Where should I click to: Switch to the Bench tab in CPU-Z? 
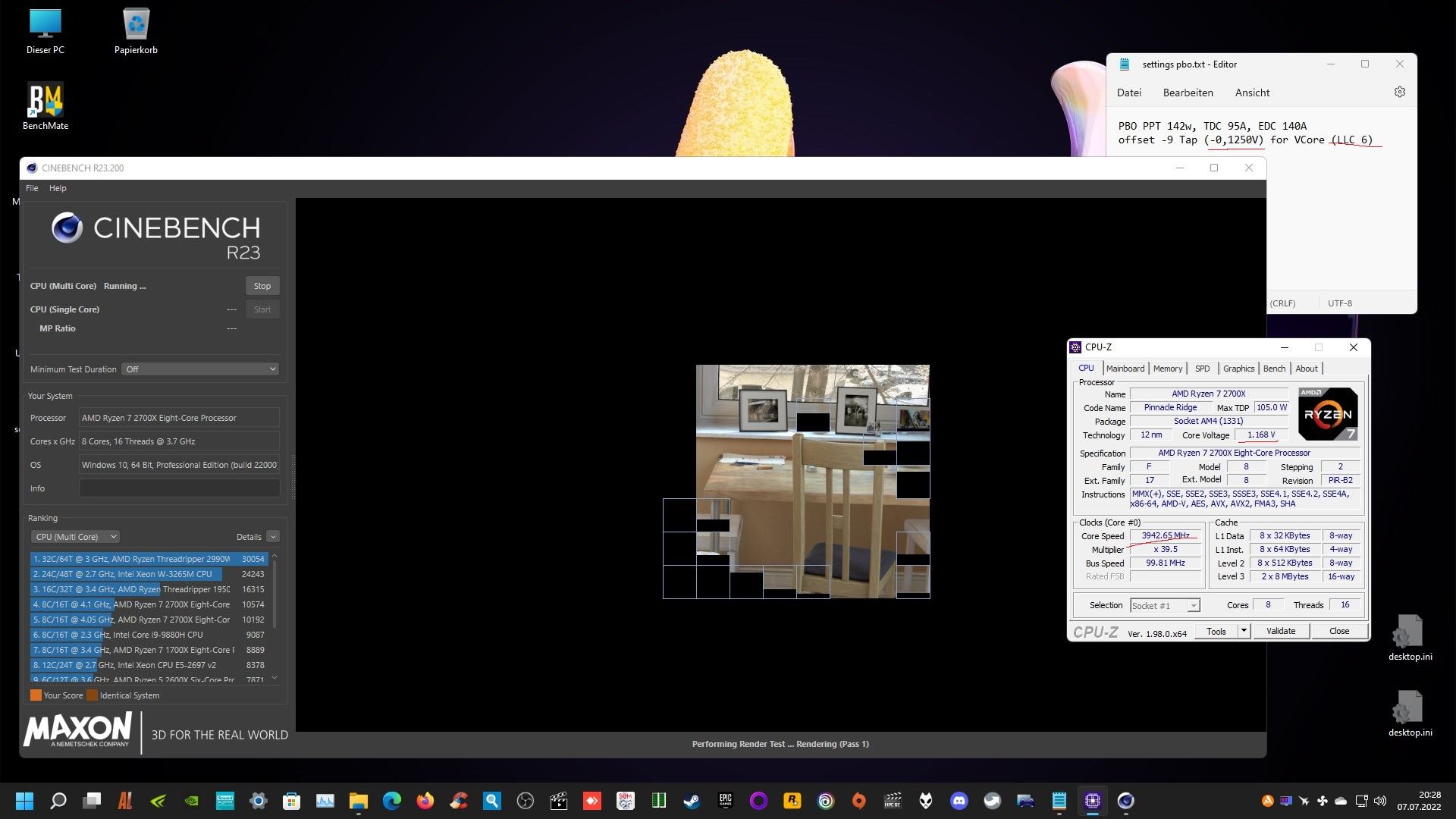(x=1274, y=369)
